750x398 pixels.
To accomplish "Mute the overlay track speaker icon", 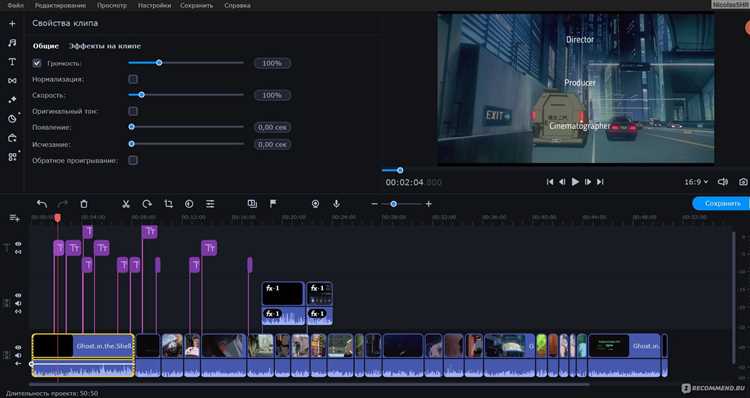I will (x=18, y=303).
